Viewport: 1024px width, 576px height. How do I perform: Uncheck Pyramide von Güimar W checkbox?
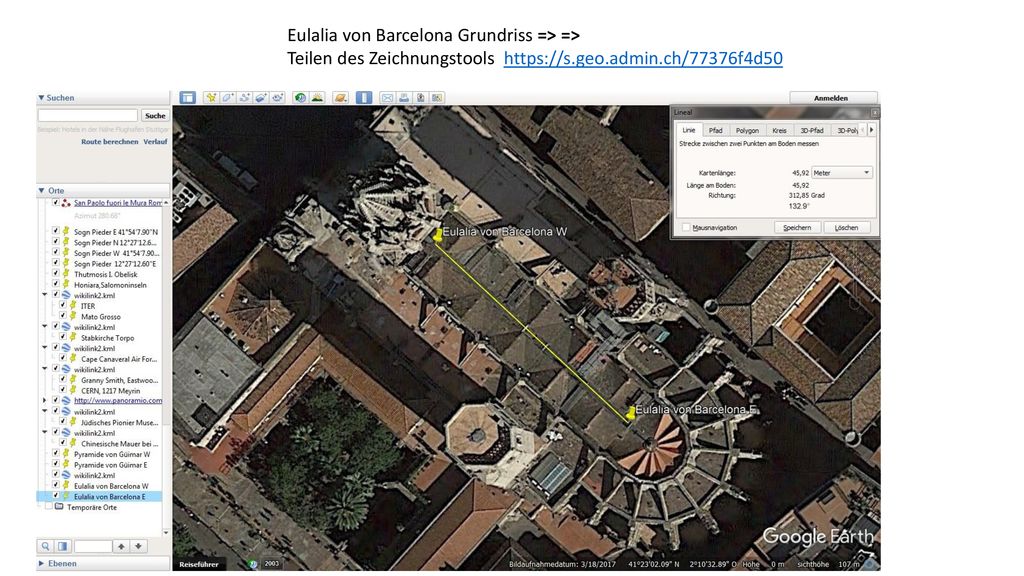[x=56, y=454]
